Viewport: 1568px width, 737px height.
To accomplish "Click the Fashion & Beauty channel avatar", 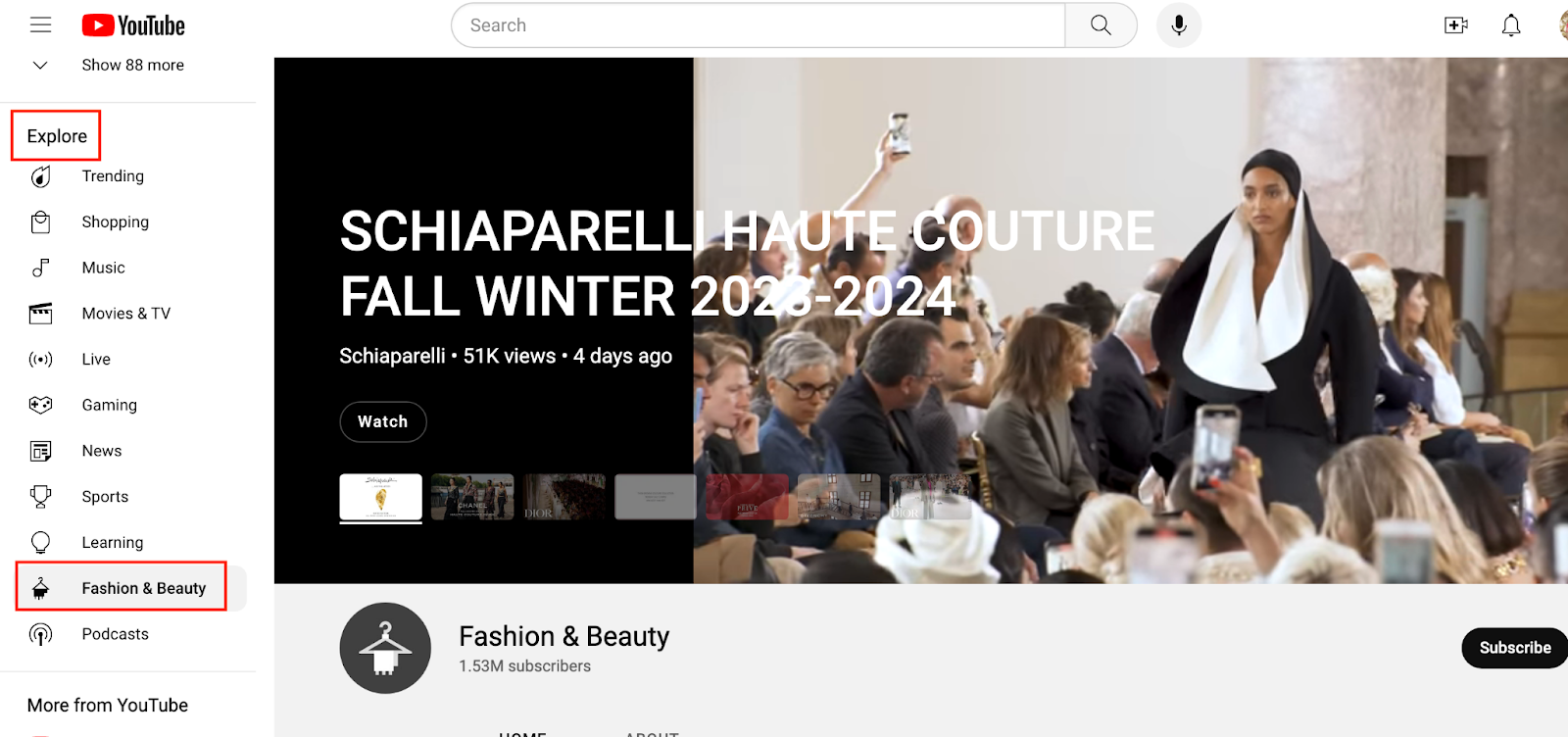I will coord(385,648).
